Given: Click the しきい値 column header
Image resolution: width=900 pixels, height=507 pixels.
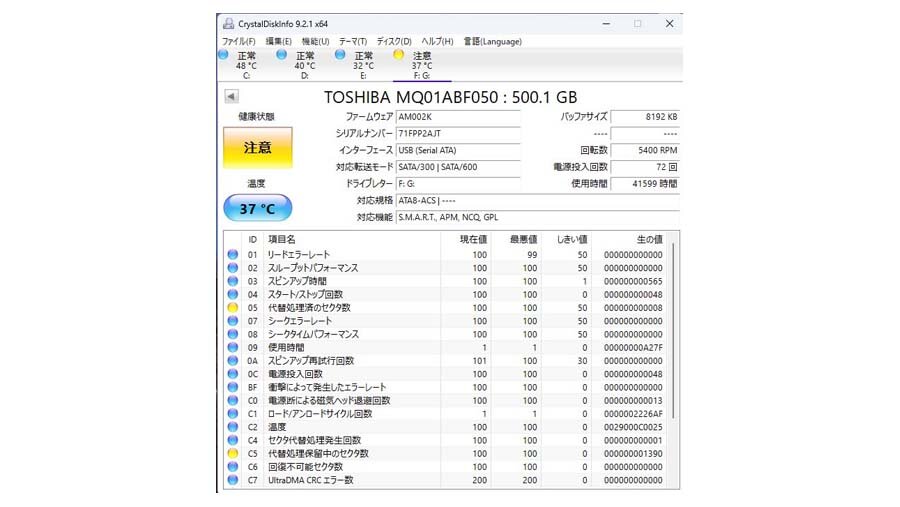Looking at the screenshot, I should [x=566, y=239].
